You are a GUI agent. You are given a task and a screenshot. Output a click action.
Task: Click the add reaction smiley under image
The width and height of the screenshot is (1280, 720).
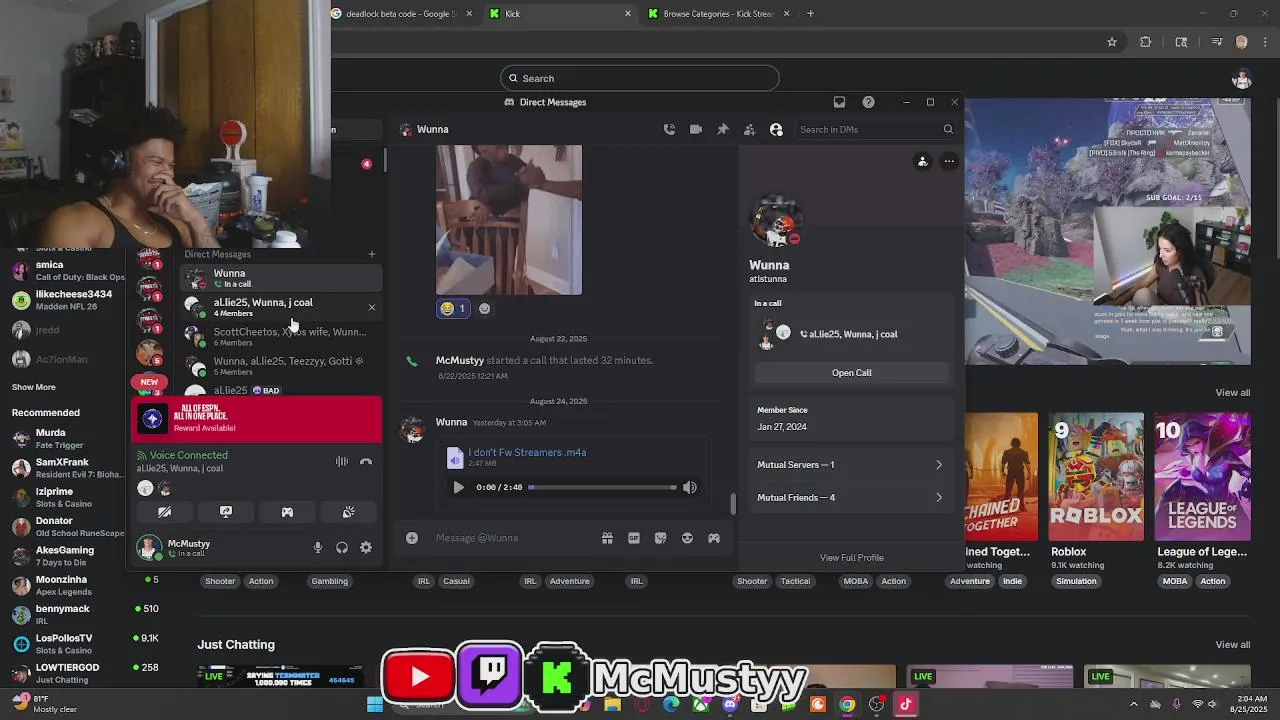click(x=485, y=309)
